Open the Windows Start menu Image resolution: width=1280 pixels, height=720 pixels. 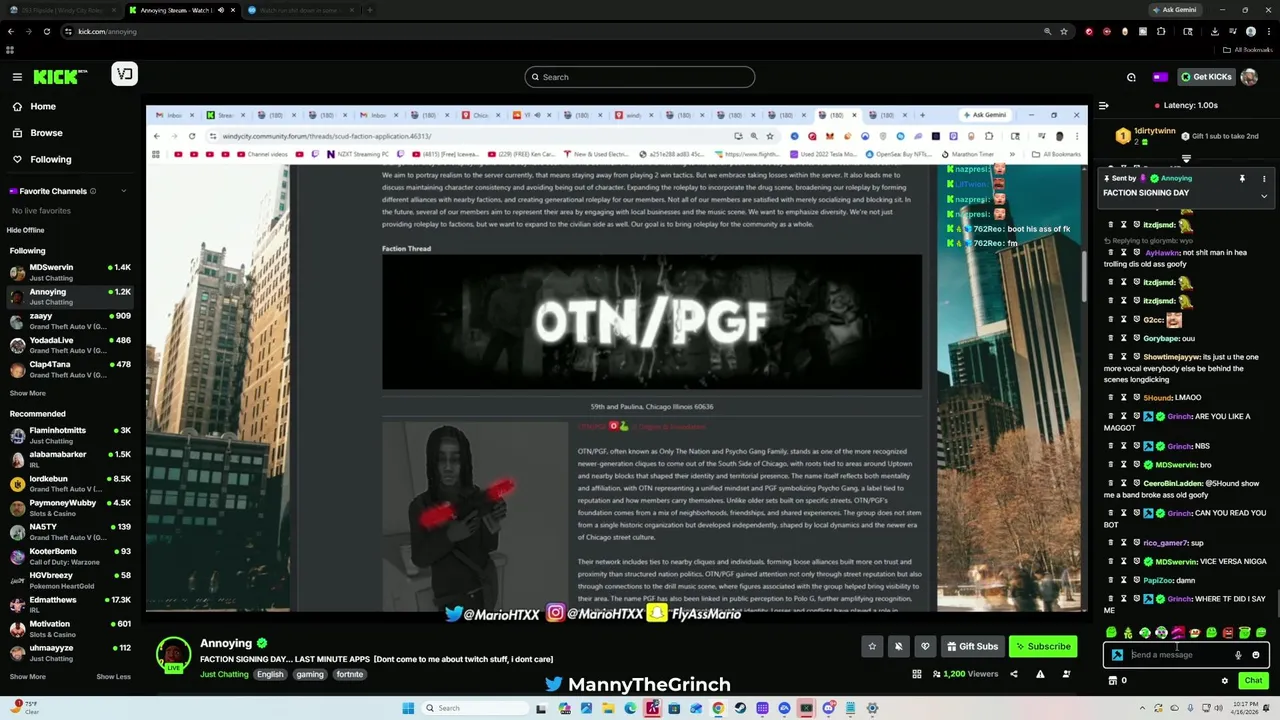pyautogui.click(x=408, y=708)
